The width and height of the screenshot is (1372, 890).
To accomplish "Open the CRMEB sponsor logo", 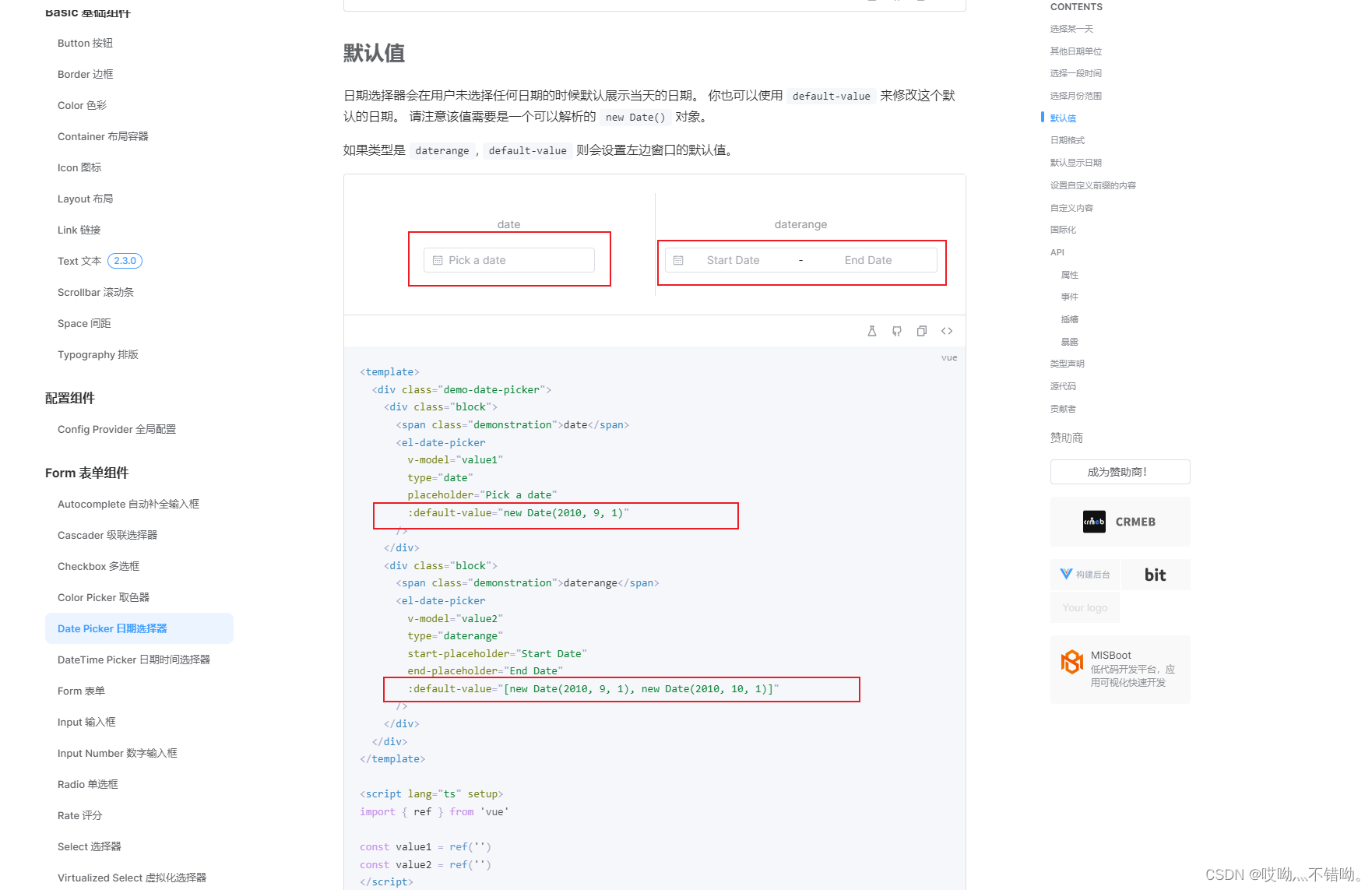I will coord(1120,522).
